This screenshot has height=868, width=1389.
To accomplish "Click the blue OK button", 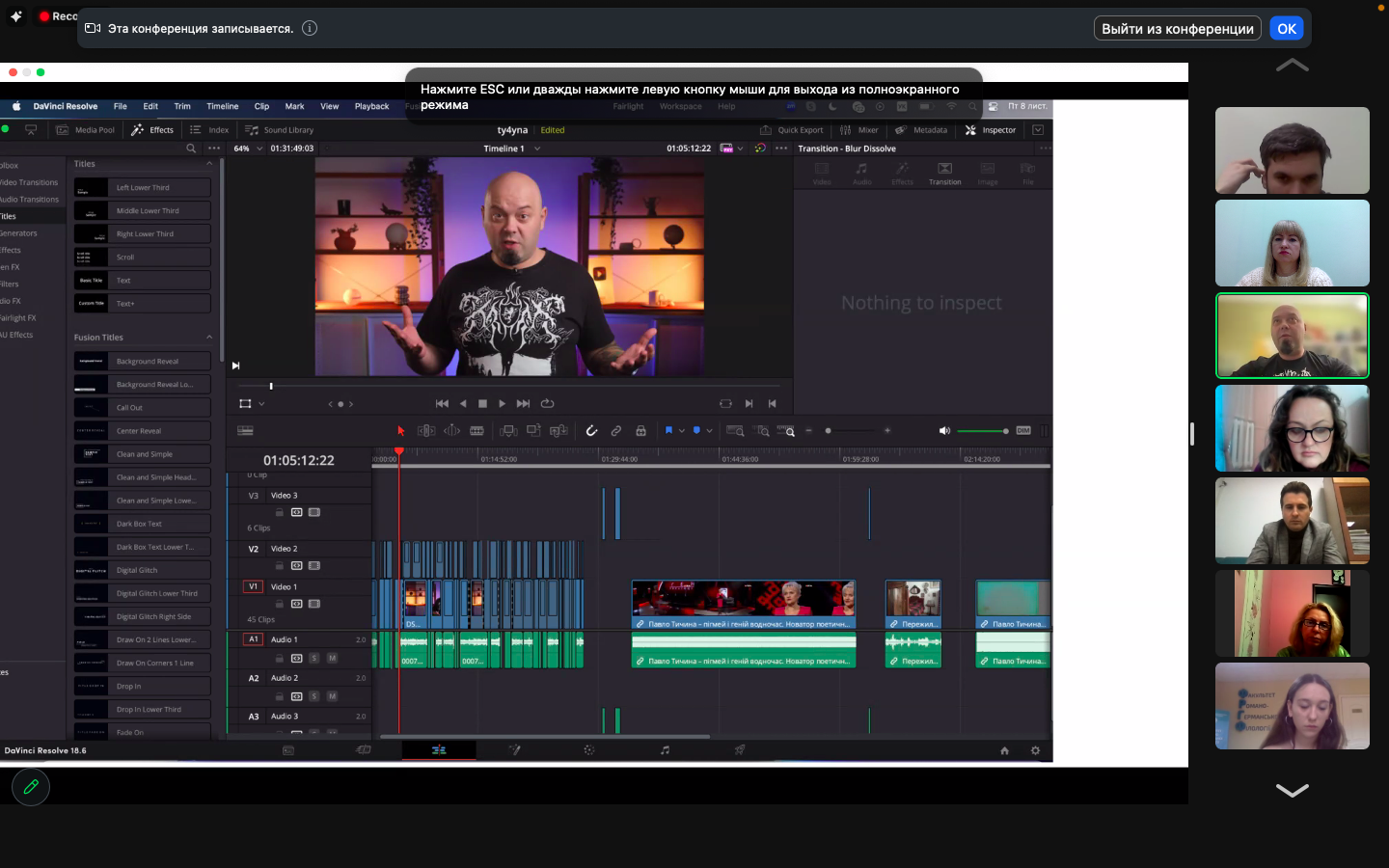I will pyautogui.click(x=1287, y=29).
